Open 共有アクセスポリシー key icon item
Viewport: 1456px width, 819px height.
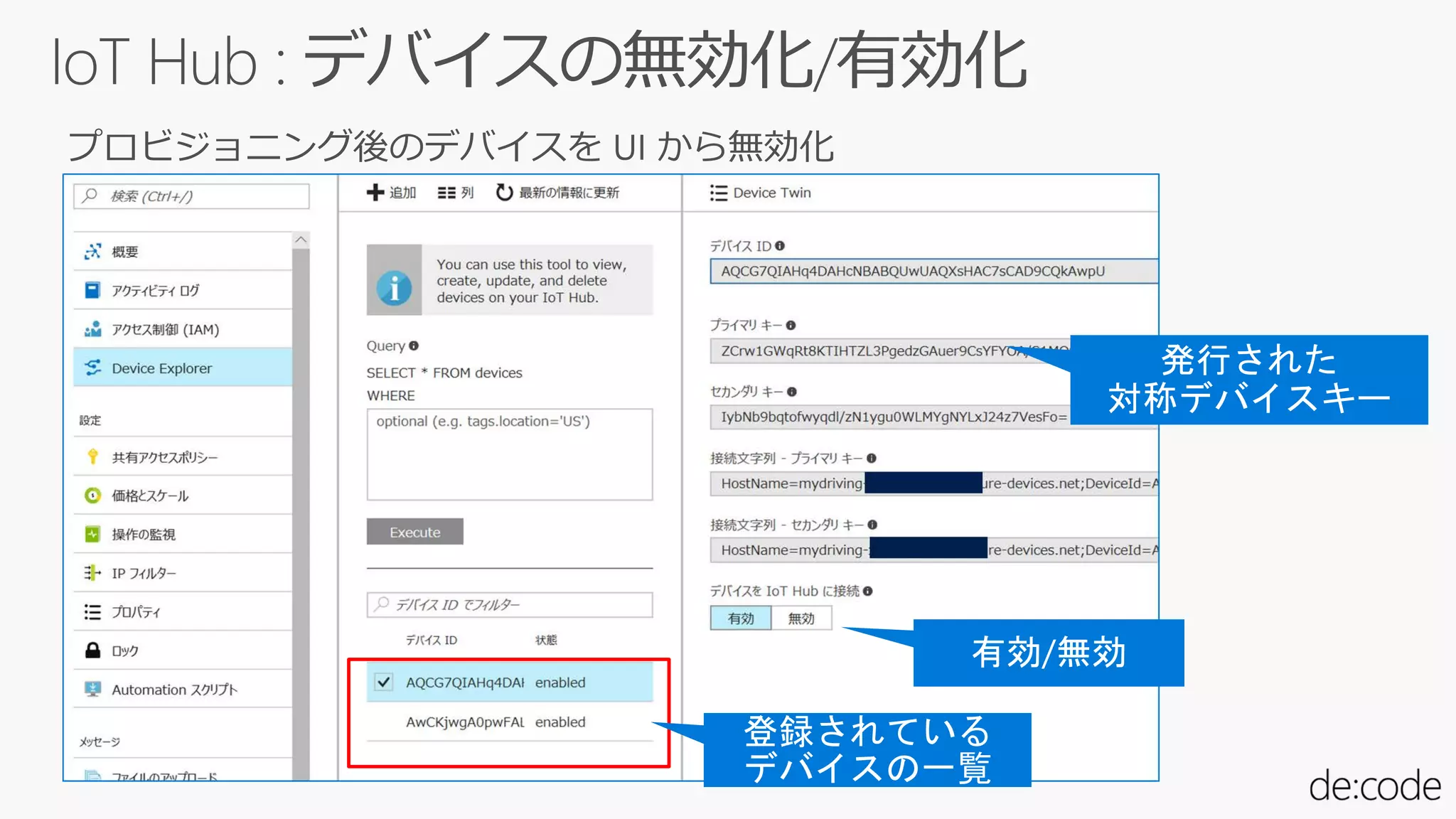click(x=92, y=457)
